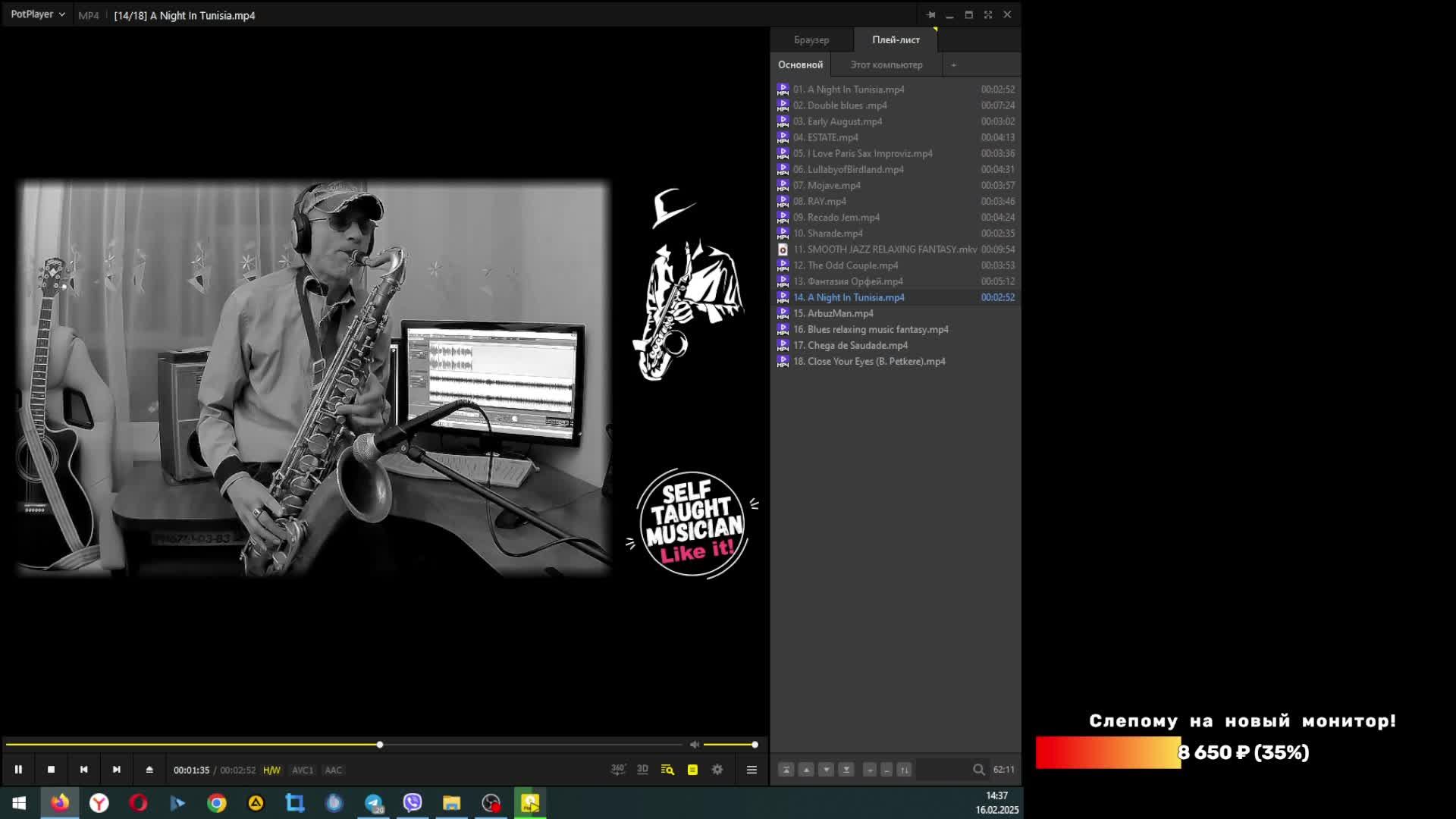Switch to the Этот компьютер playlist tab

coord(886,64)
